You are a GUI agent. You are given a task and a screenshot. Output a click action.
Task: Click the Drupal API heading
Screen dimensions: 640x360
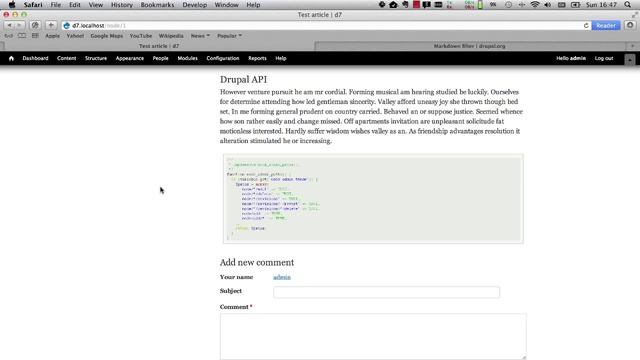point(243,80)
